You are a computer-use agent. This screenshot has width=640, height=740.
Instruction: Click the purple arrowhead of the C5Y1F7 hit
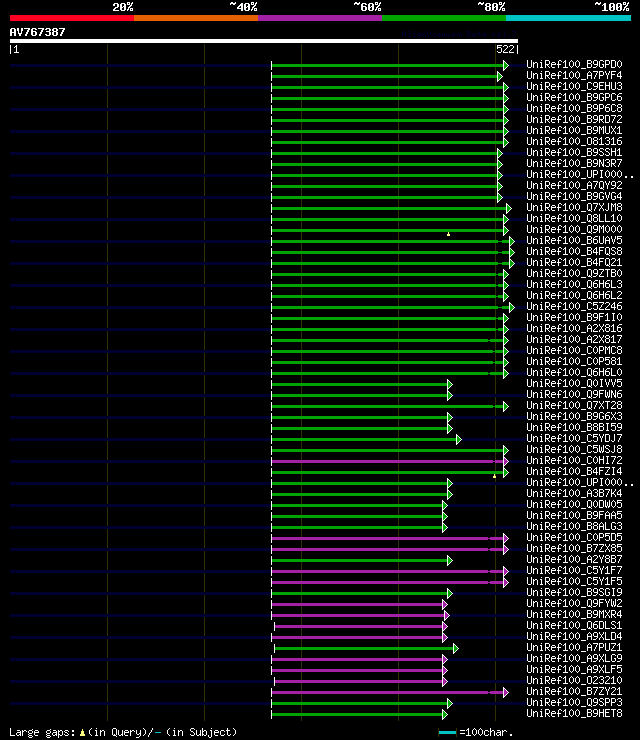505,571
